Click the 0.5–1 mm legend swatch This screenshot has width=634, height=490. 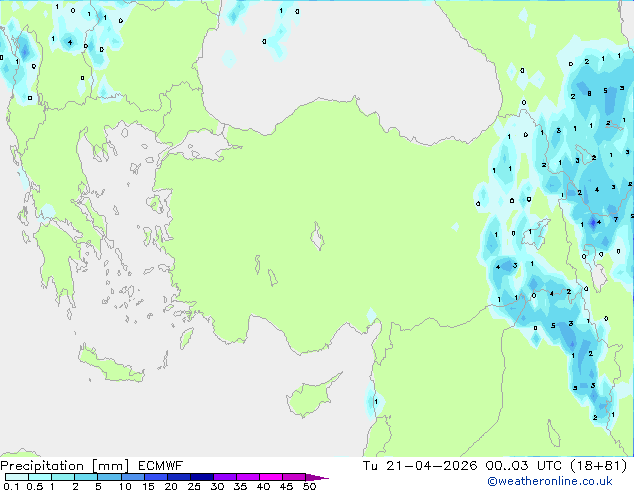[40, 477]
